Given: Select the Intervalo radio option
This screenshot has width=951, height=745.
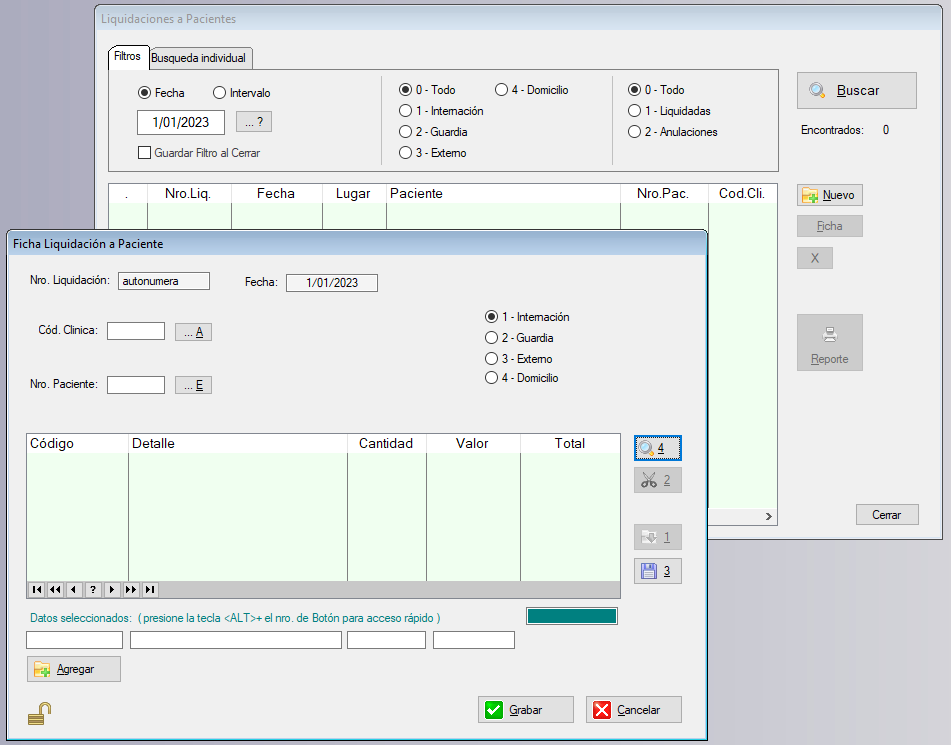Looking at the screenshot, I should (x=220, y=93).
